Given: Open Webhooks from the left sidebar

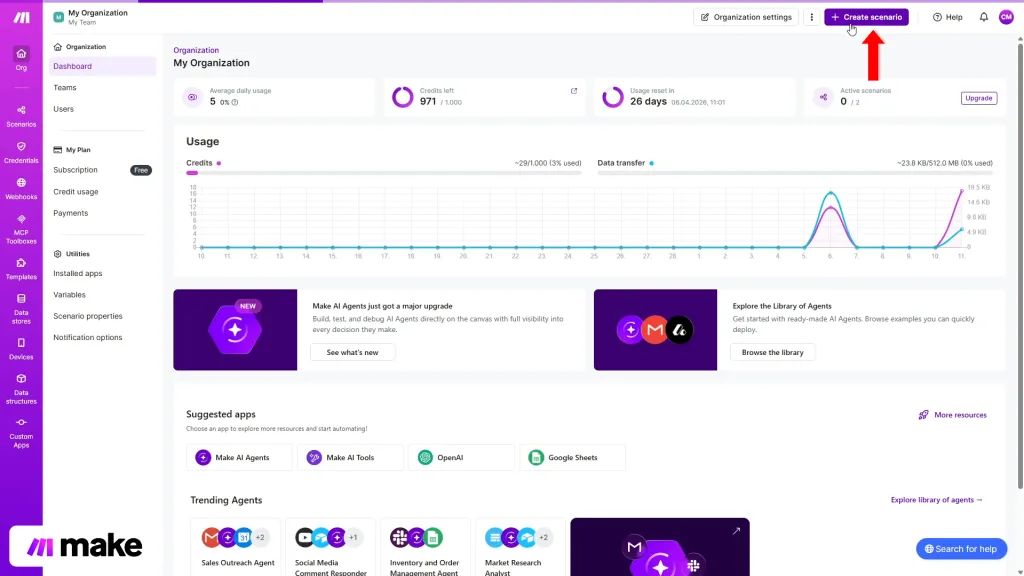Looking at the screenshot, I should tap(21, 189).
